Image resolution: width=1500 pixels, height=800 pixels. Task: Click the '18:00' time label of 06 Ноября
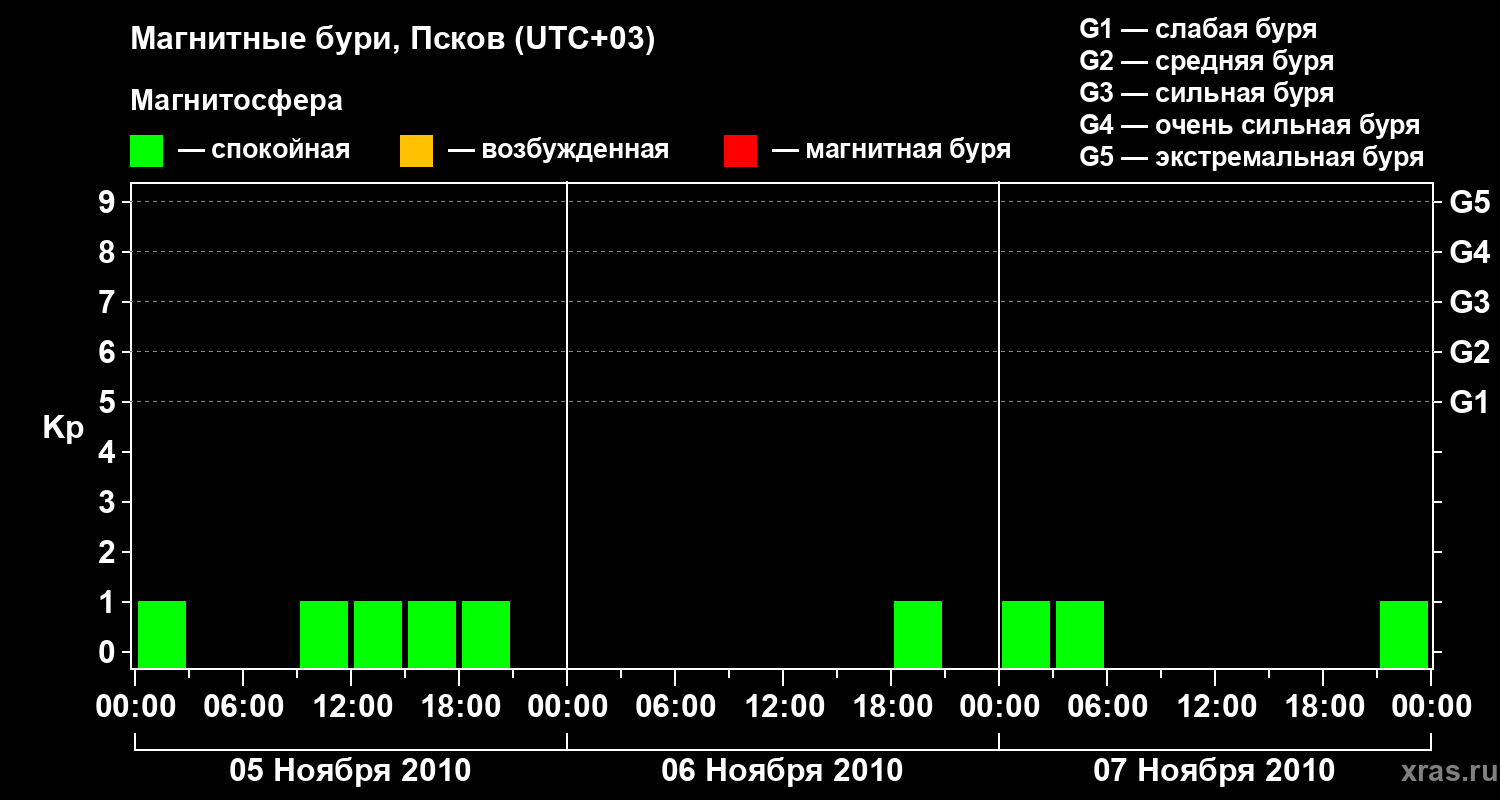click(x=891, y=706)
